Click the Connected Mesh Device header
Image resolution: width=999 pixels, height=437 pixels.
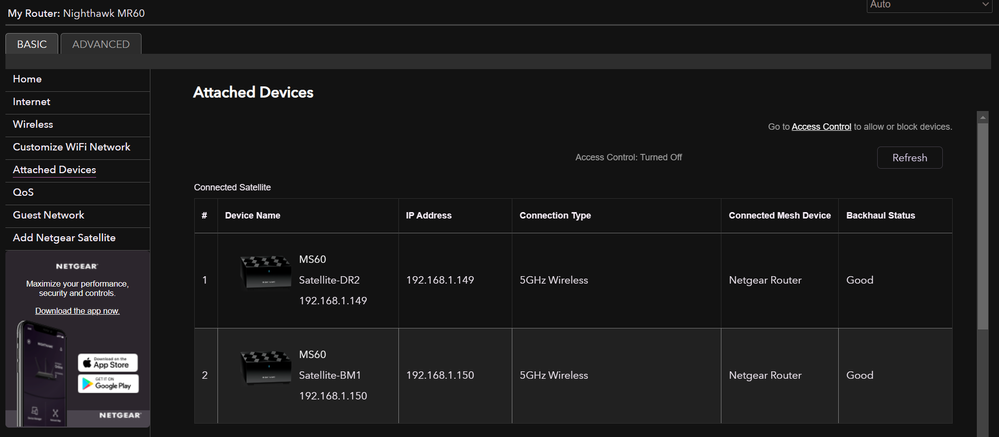(x=780, y=215)
